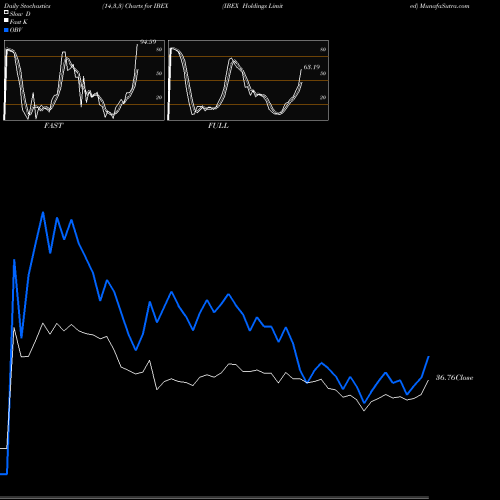Click the 50 axis label in the FULL chart
The width and height of the screenshot is (500, 500).
click(x=323, y=73)
